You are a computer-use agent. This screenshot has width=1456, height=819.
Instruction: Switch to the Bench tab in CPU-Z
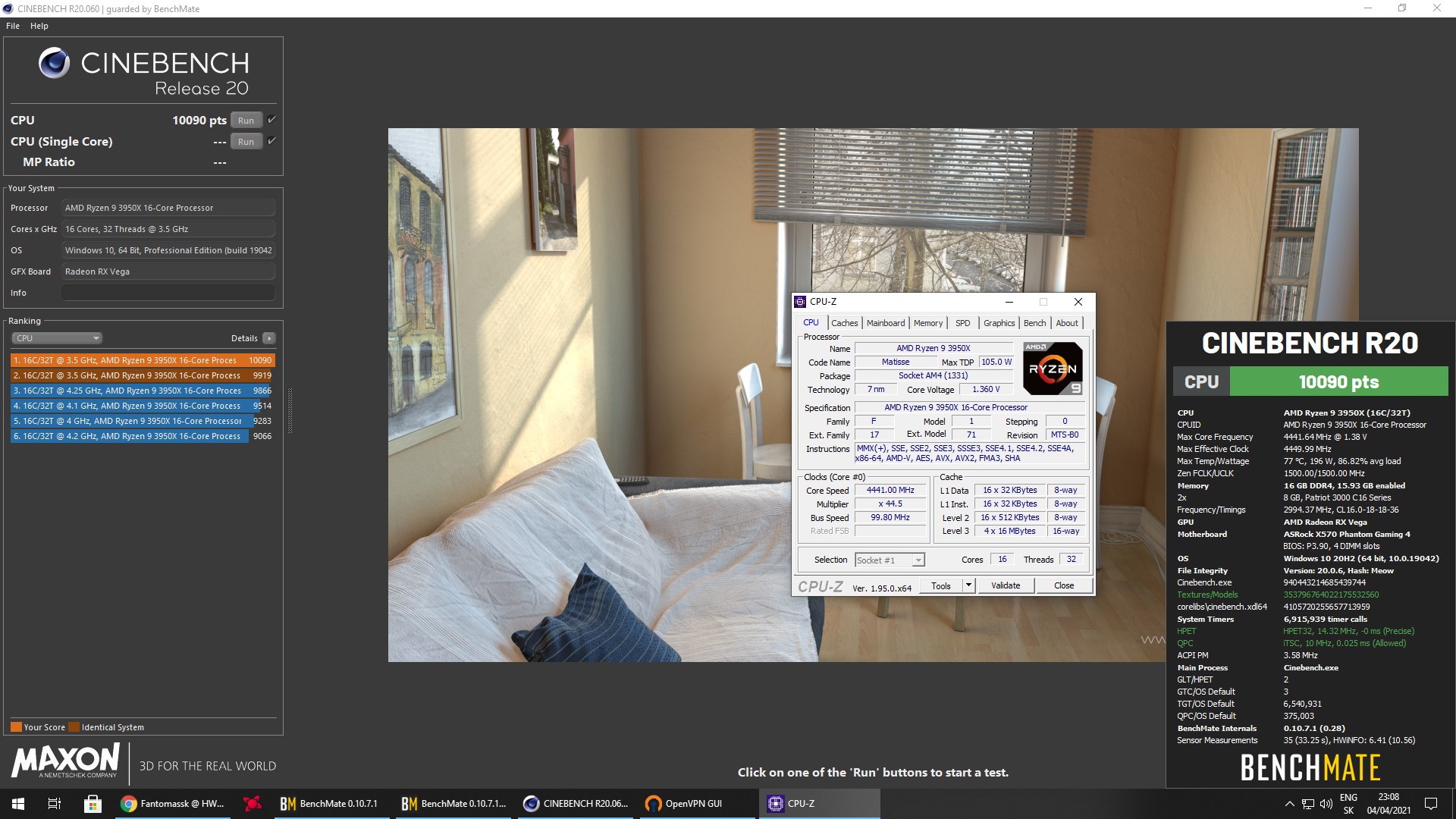point(1034,323)
